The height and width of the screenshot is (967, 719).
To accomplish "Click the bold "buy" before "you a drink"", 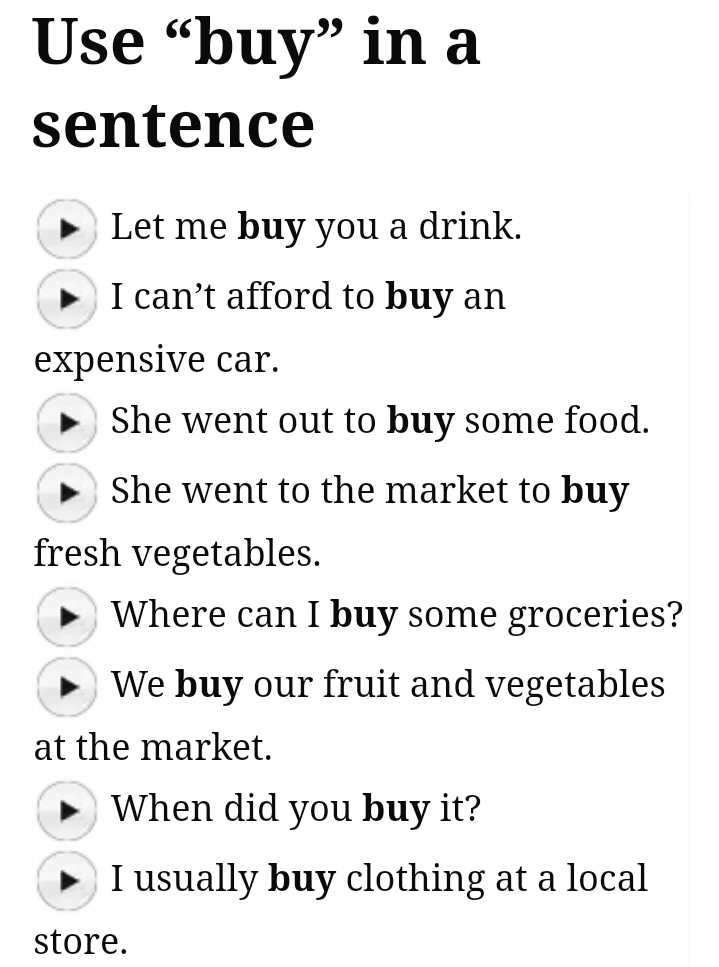I will point(271,227).
